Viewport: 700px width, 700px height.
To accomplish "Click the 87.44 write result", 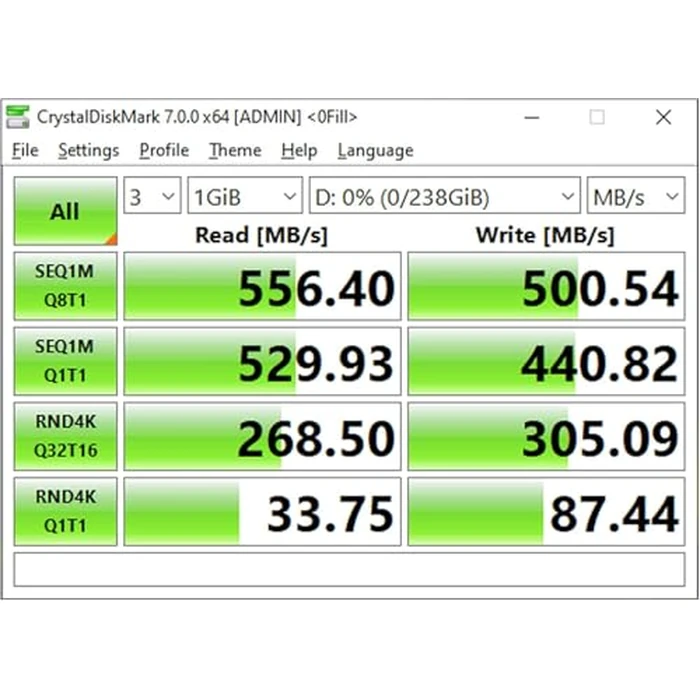I will (x=546, y=511).
